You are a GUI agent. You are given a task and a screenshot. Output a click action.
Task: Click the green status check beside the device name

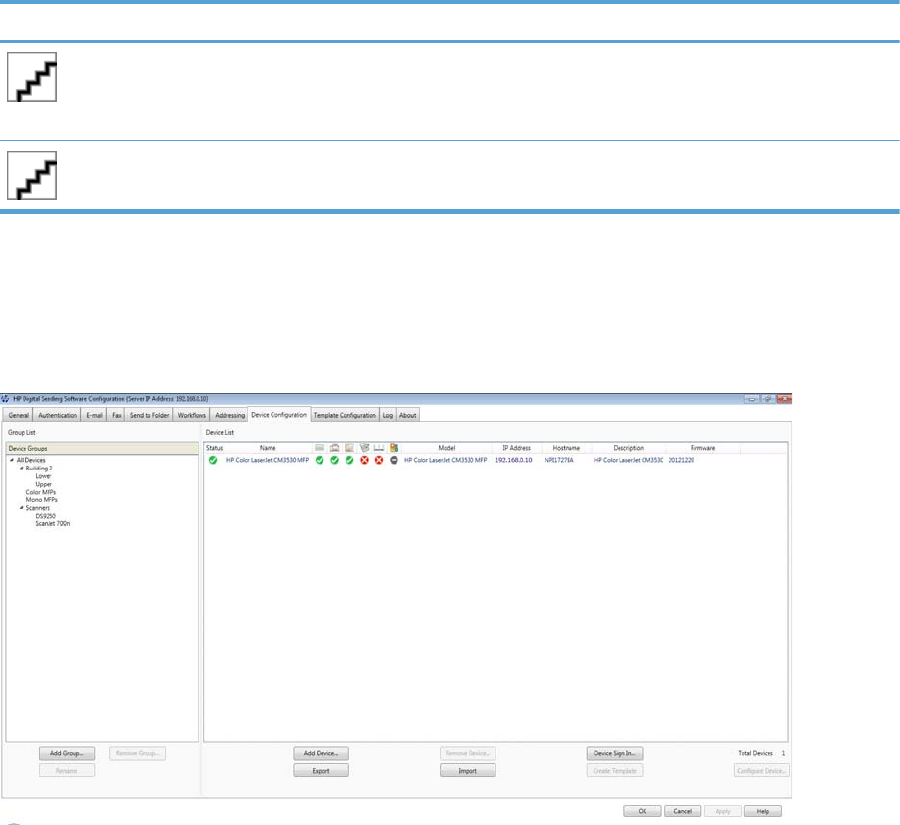(x=213, y=460)
